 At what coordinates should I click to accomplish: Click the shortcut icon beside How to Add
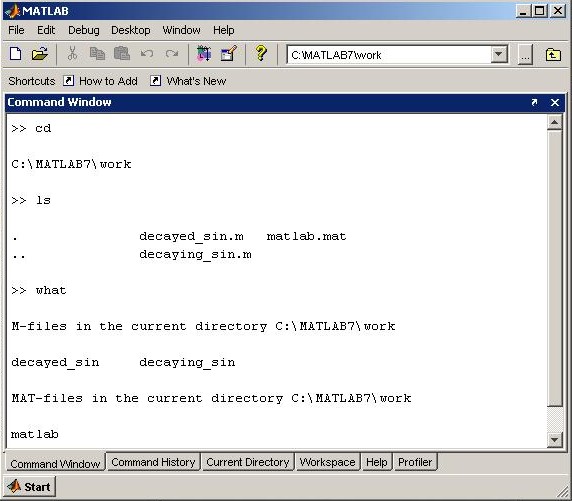pos(68,81)
